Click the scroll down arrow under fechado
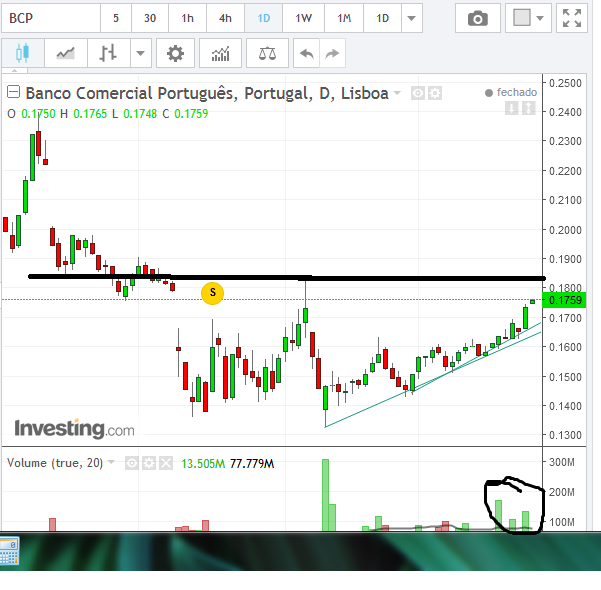Screen dimensions: 601x590 coord(511,108)
